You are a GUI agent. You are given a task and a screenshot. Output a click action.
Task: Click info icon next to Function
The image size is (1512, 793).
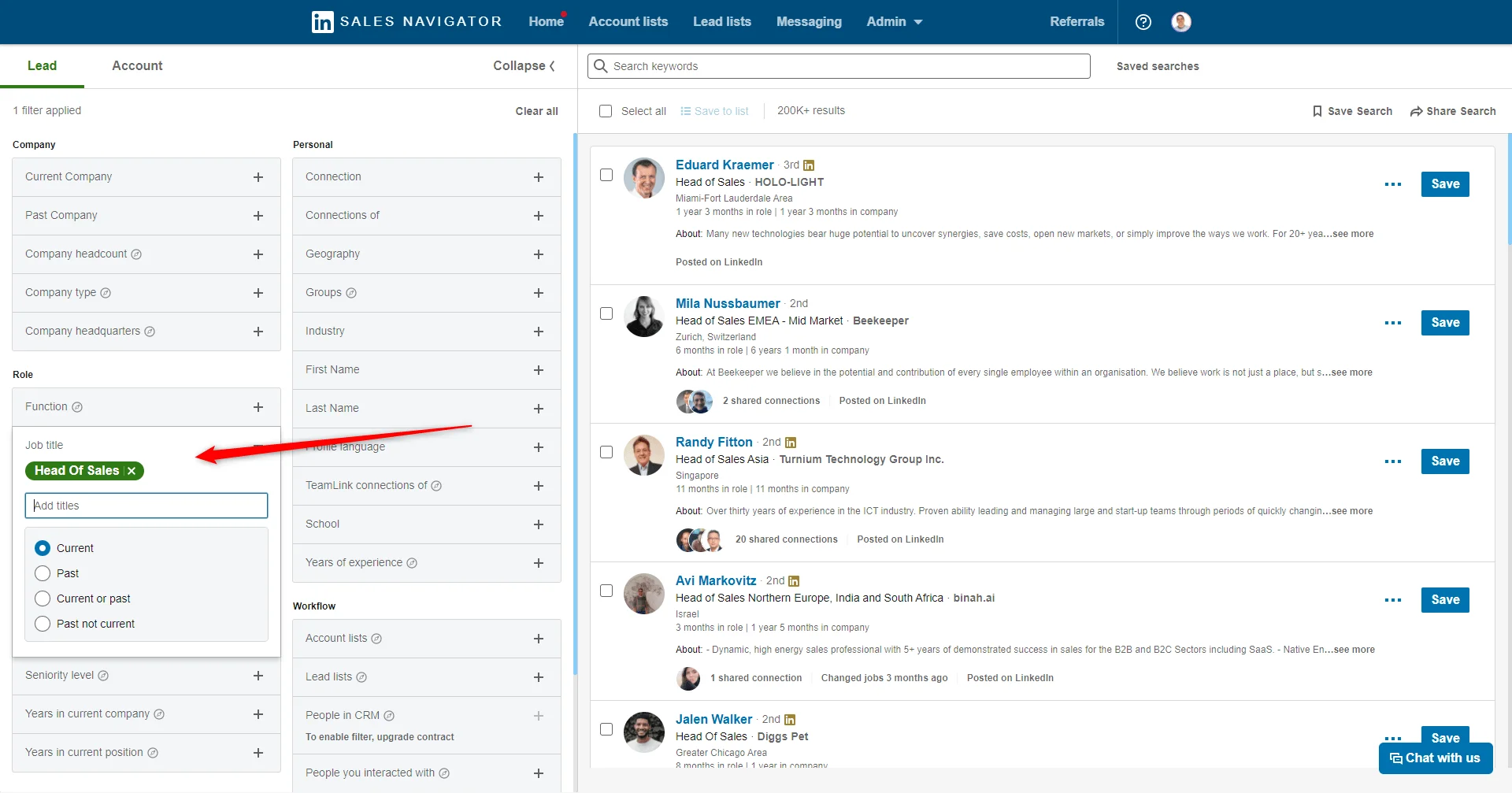(77, 407)
